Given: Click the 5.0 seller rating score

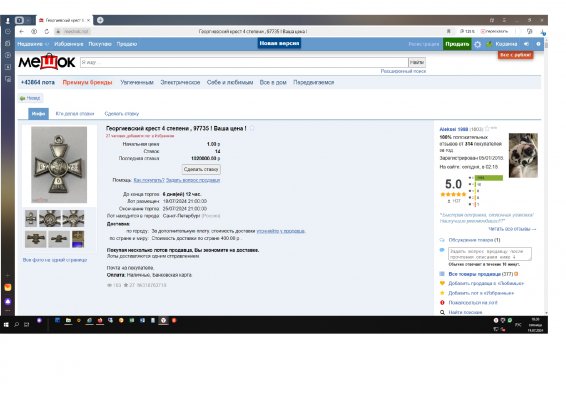Looking at the screenshot, I should (x=453, y=184).
